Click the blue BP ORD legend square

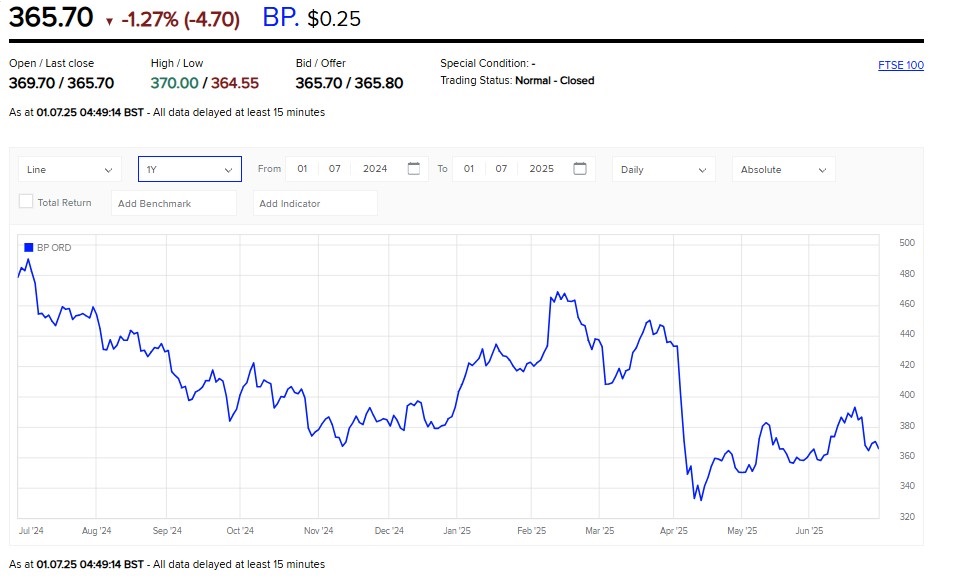click(x=28, y=247)
